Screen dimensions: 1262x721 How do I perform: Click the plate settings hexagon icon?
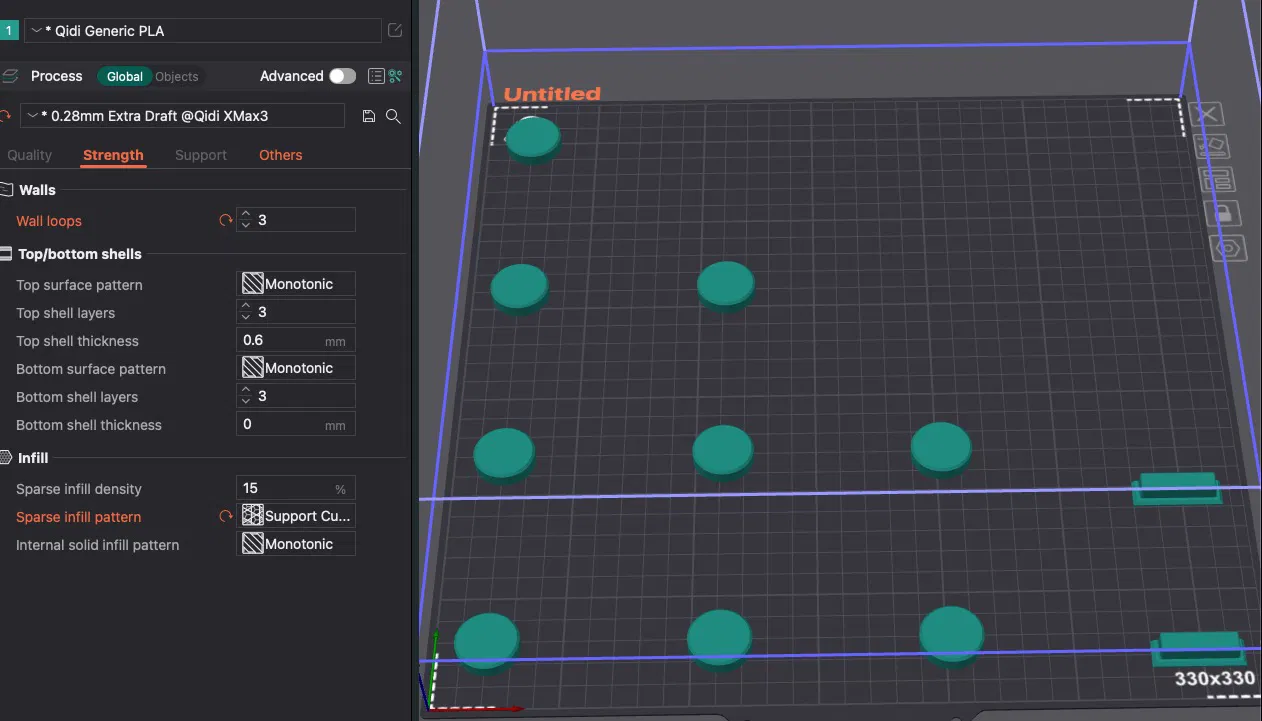pos(1227,248)
